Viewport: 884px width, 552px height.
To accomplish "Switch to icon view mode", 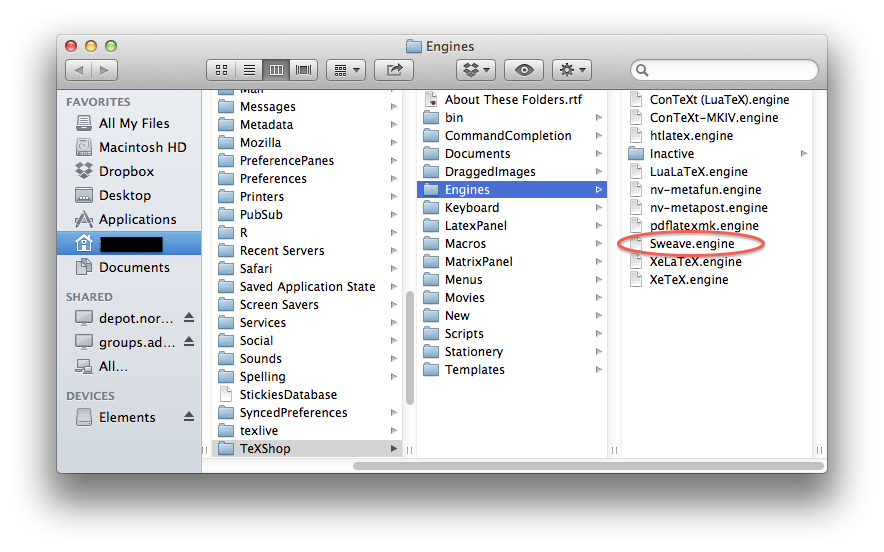I will pyautogui.click(x=221, y=70).
